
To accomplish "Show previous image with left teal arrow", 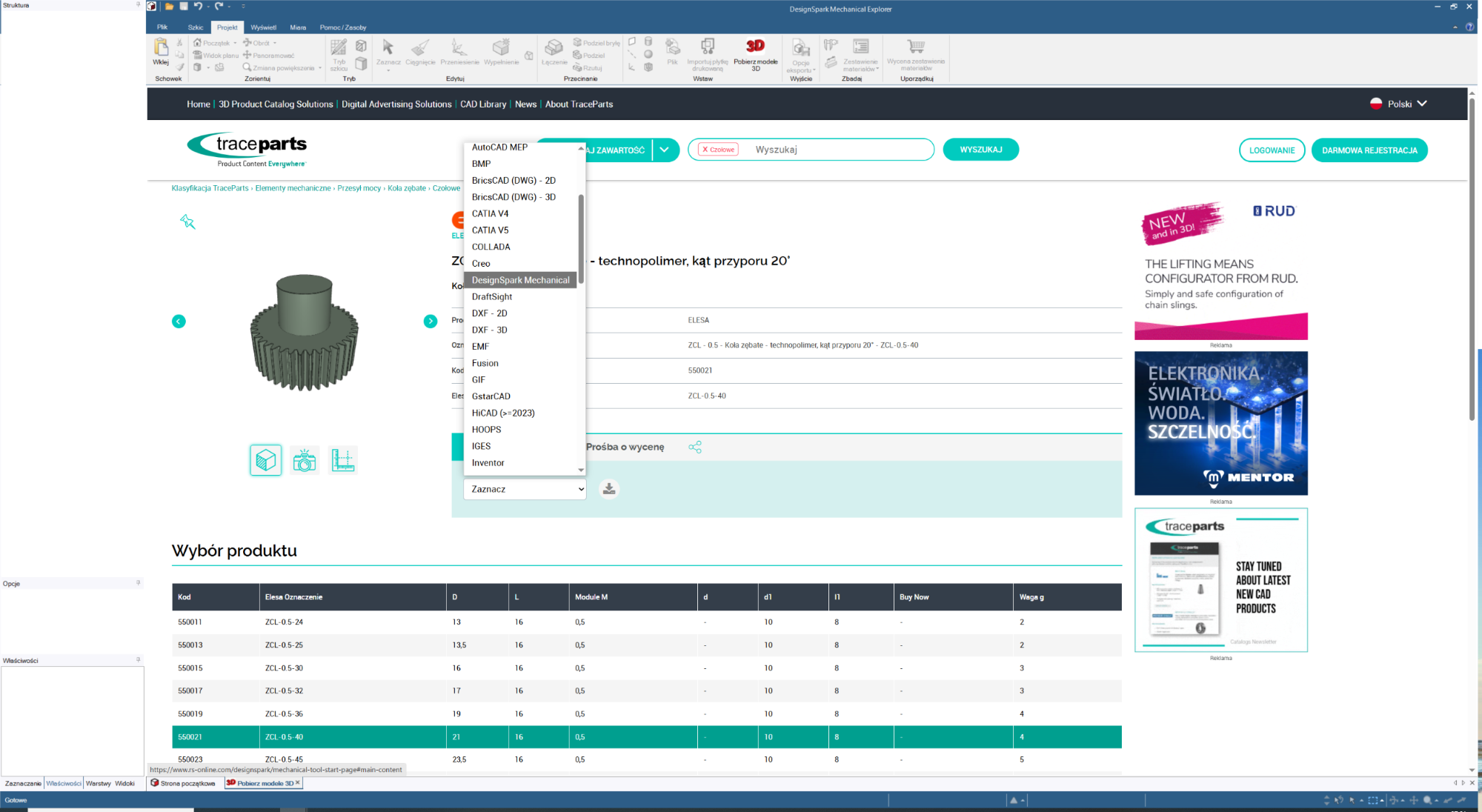I will 179,322.
